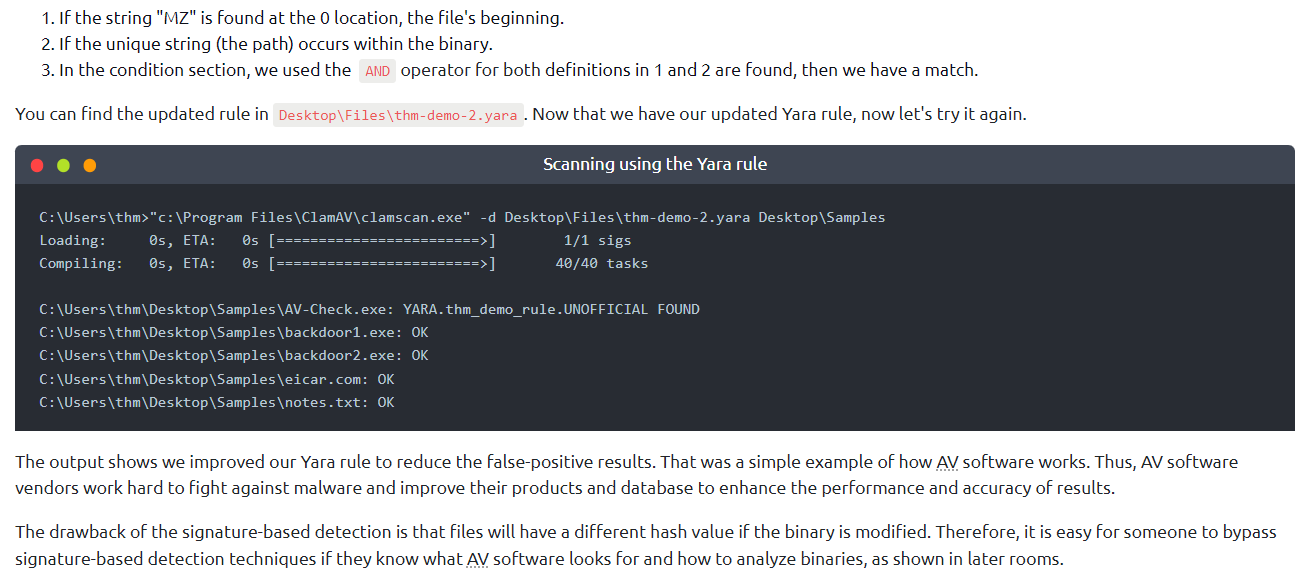Click the Loading progress bar
Viewport: 1306px width, 586px height.
383,240
